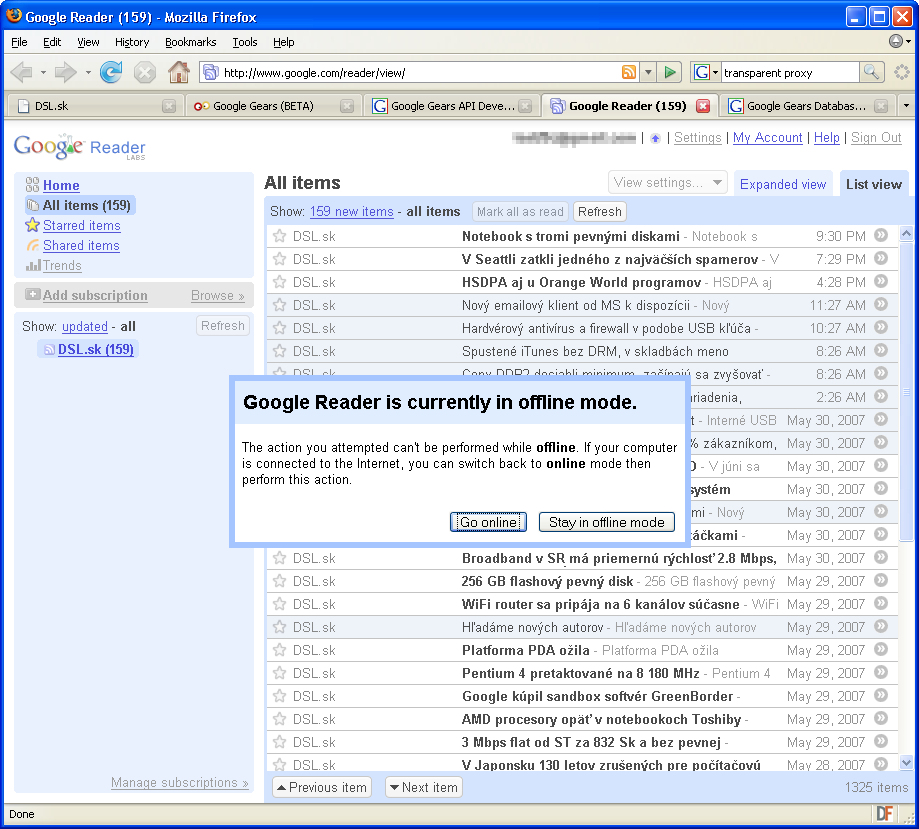Click the Firefox Forward arrow button

click(x=65, y=73)
